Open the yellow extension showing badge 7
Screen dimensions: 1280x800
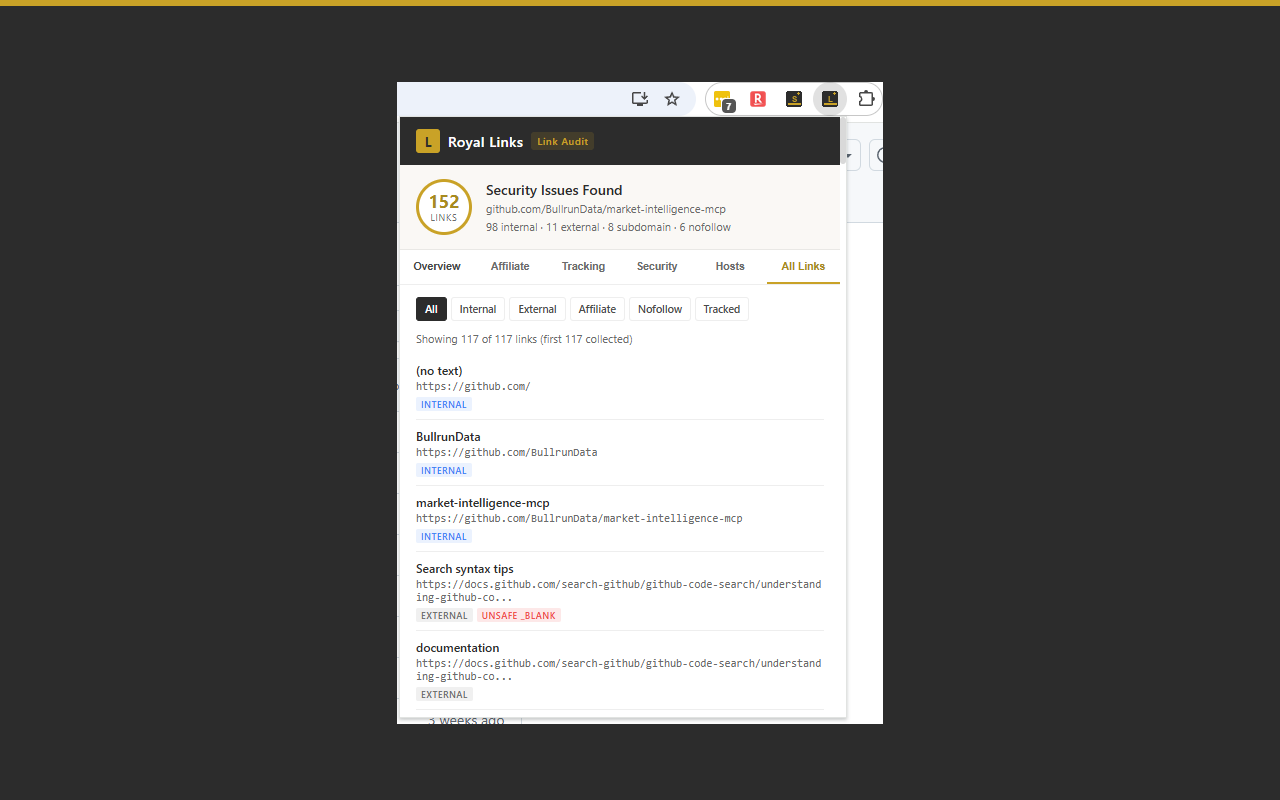pyautogui.click(x=722, y=99)
